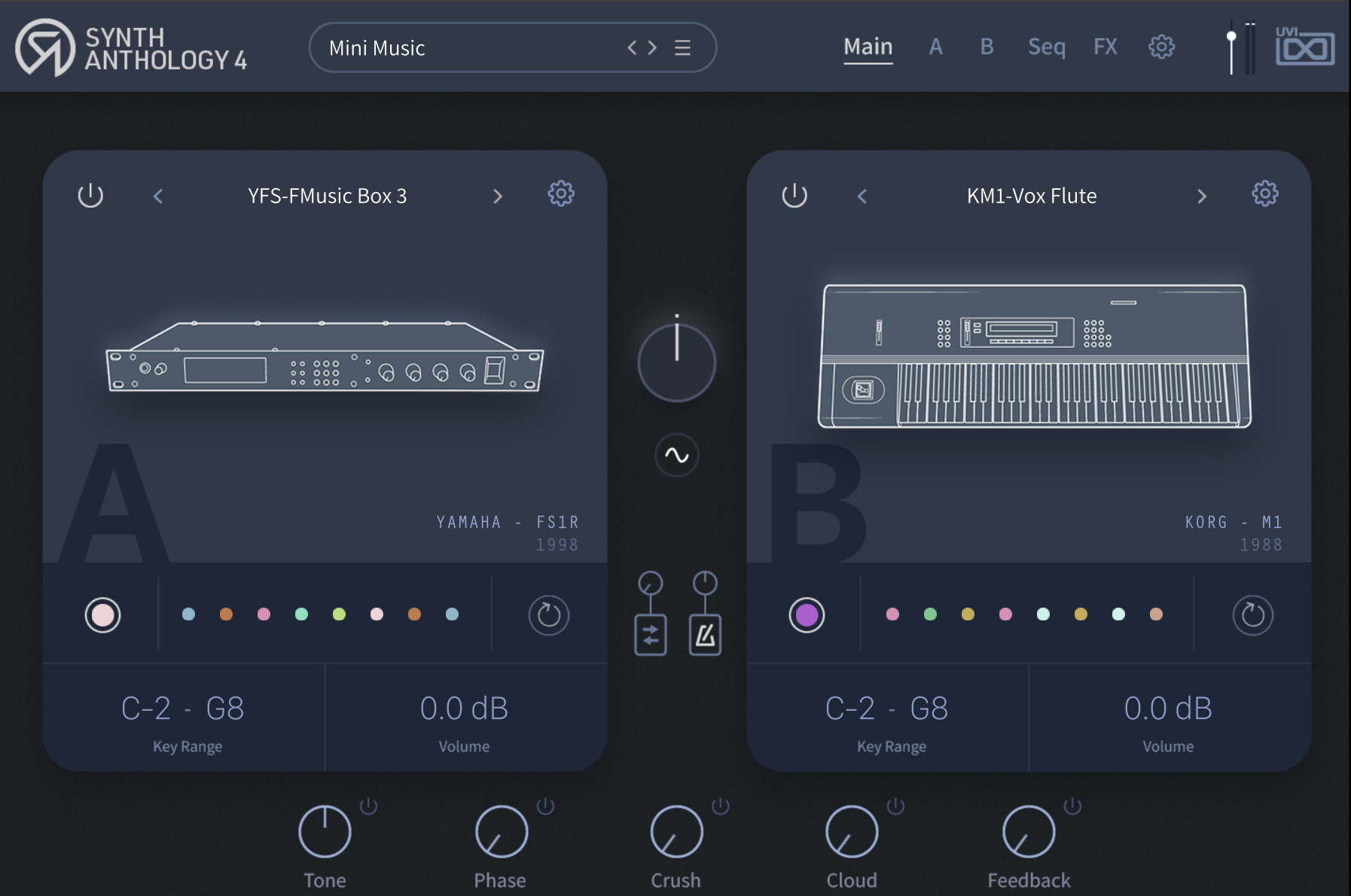Click the metronome icon in center
Screen dimensions: 1351x896
click(x=705, y=635)
